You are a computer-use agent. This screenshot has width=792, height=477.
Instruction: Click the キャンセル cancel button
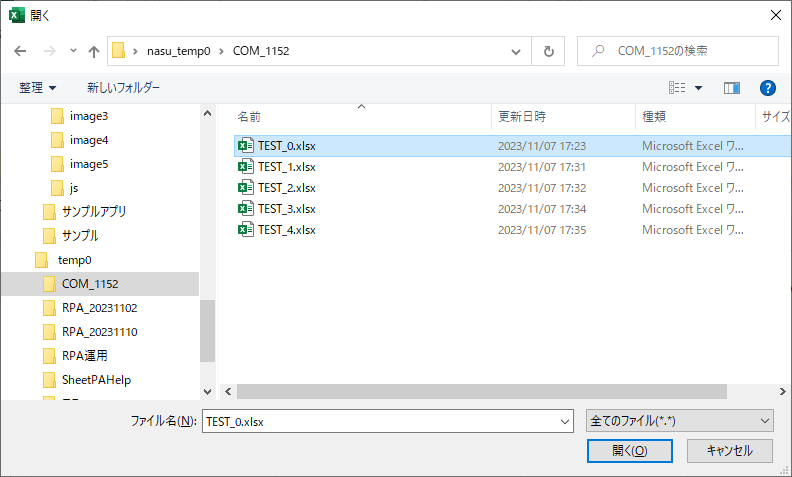point(729,451)
